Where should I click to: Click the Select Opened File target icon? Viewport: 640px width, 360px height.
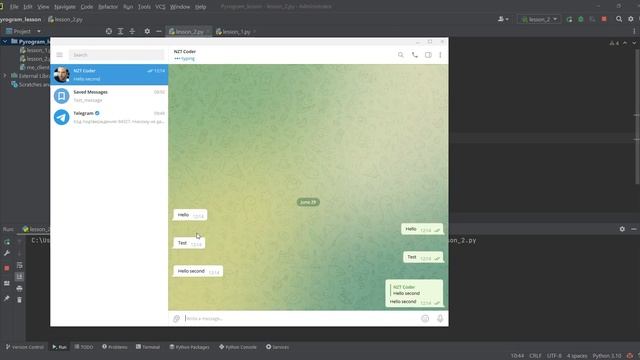(x=109, y=31)
